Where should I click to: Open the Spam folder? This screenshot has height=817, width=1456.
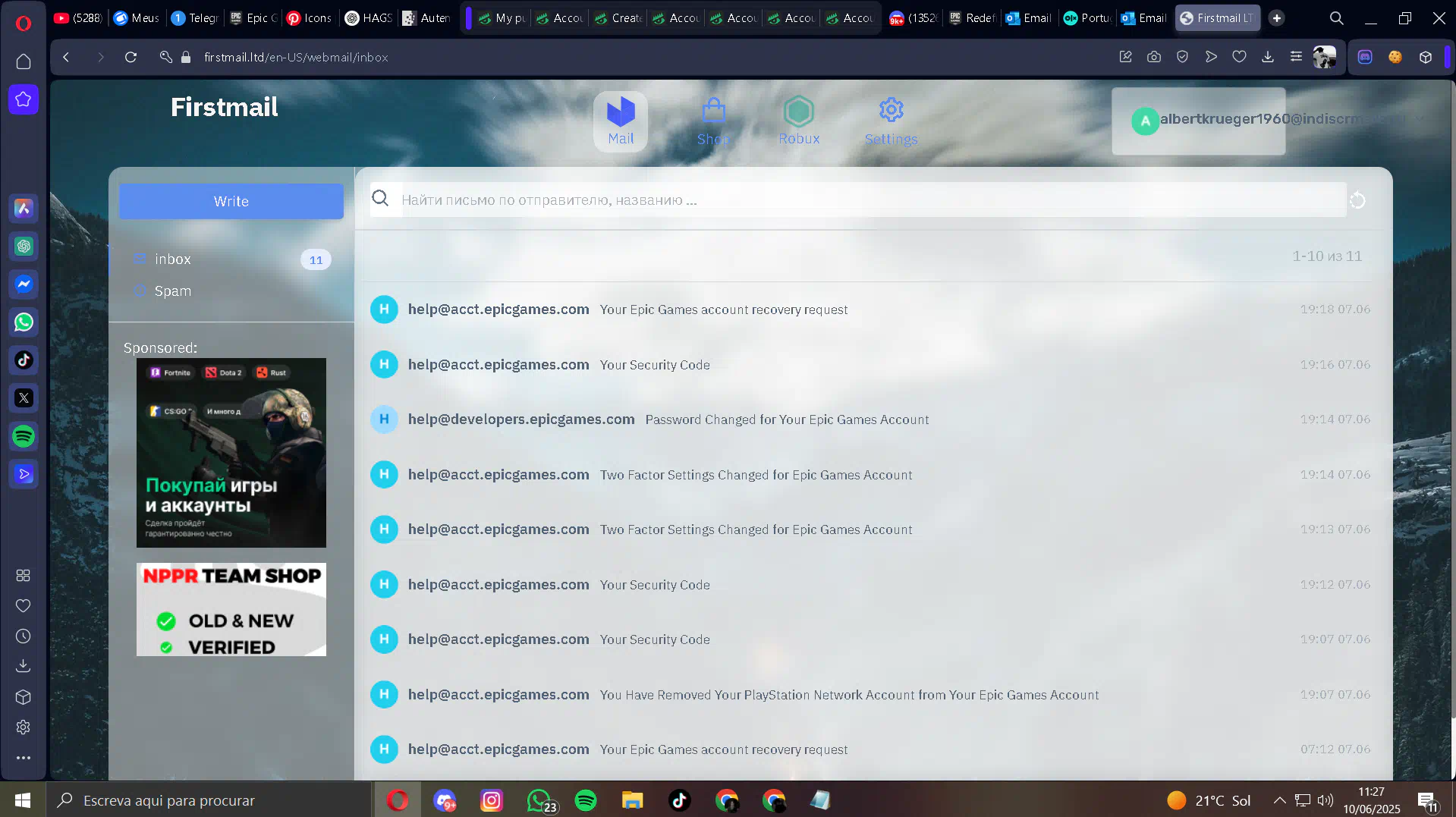[x=231, y=291]
